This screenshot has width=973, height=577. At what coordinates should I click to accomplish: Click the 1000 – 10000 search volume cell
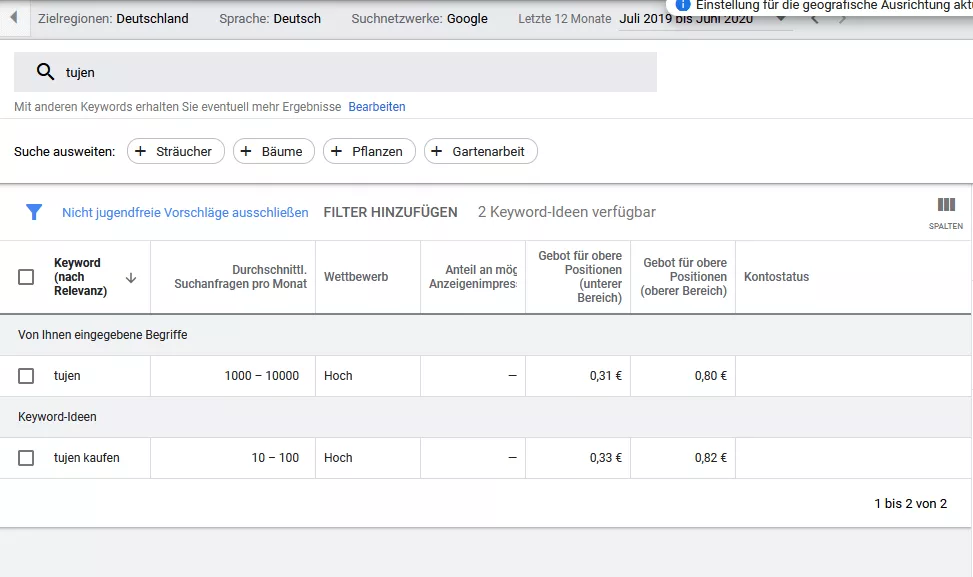(x=261, y=376)
